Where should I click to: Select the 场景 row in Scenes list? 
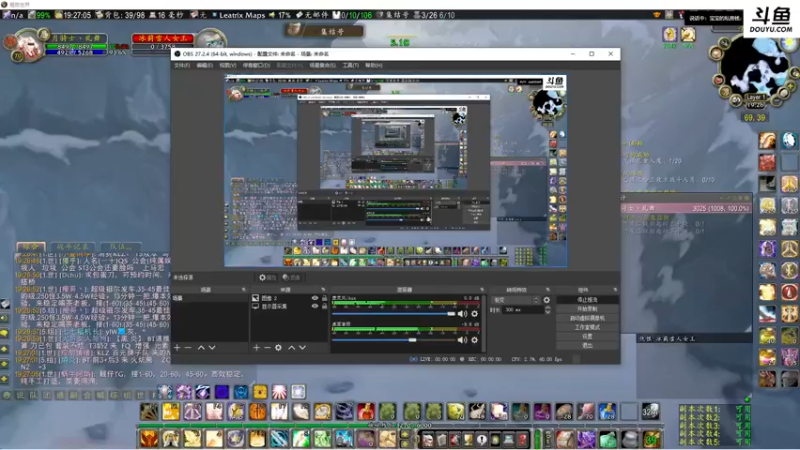click(x=210, y=298)
